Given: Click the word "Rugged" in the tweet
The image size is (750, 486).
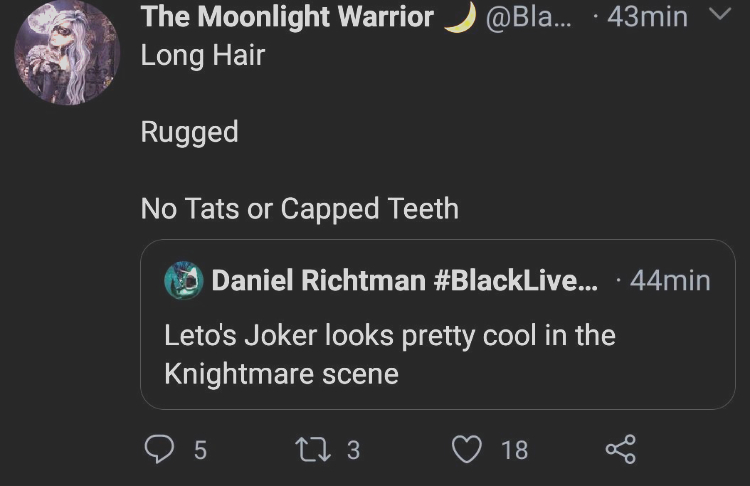Looking at the screenshot, I should tap(189, 132).
